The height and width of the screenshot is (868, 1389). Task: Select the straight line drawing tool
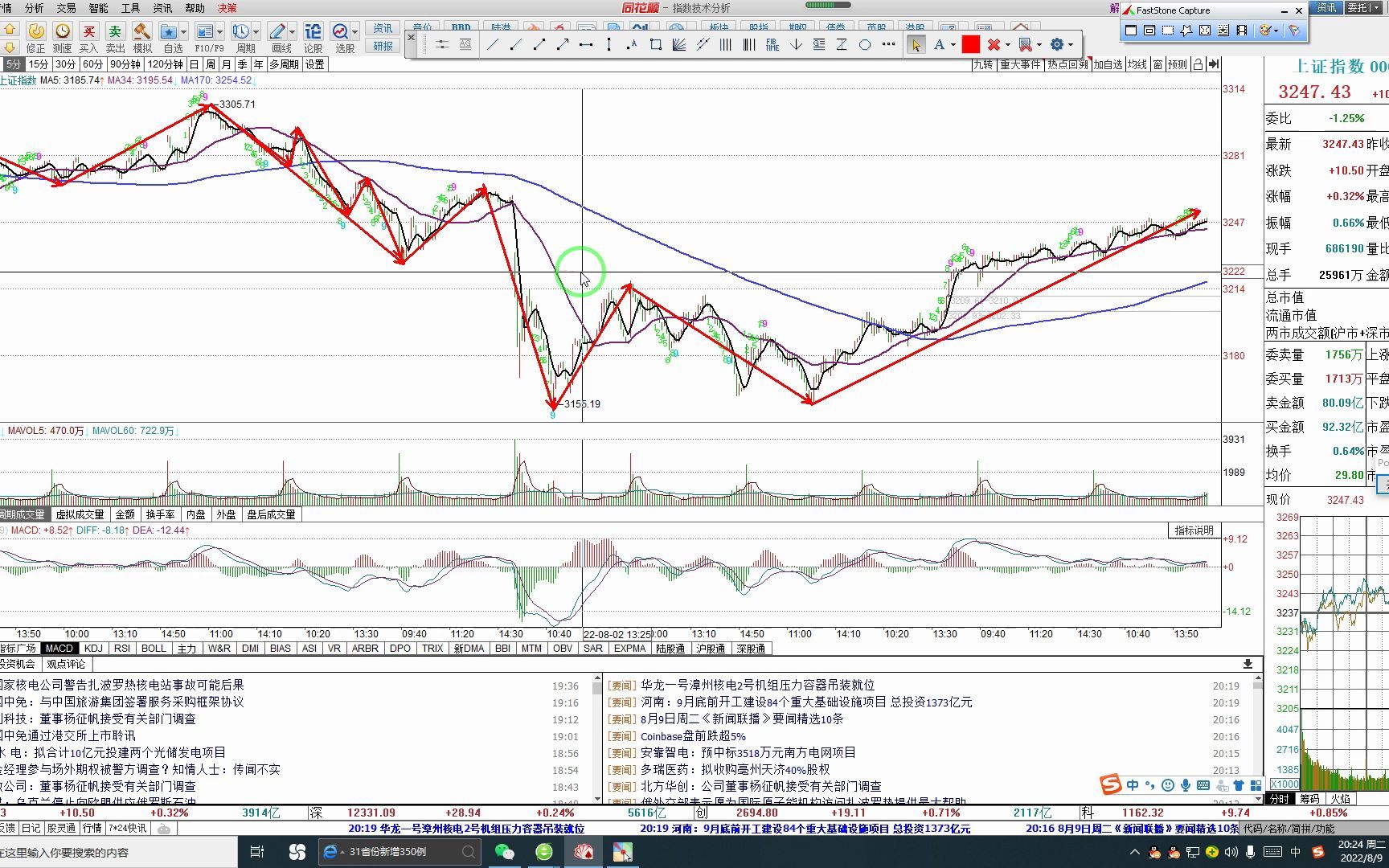pos(493,45)
